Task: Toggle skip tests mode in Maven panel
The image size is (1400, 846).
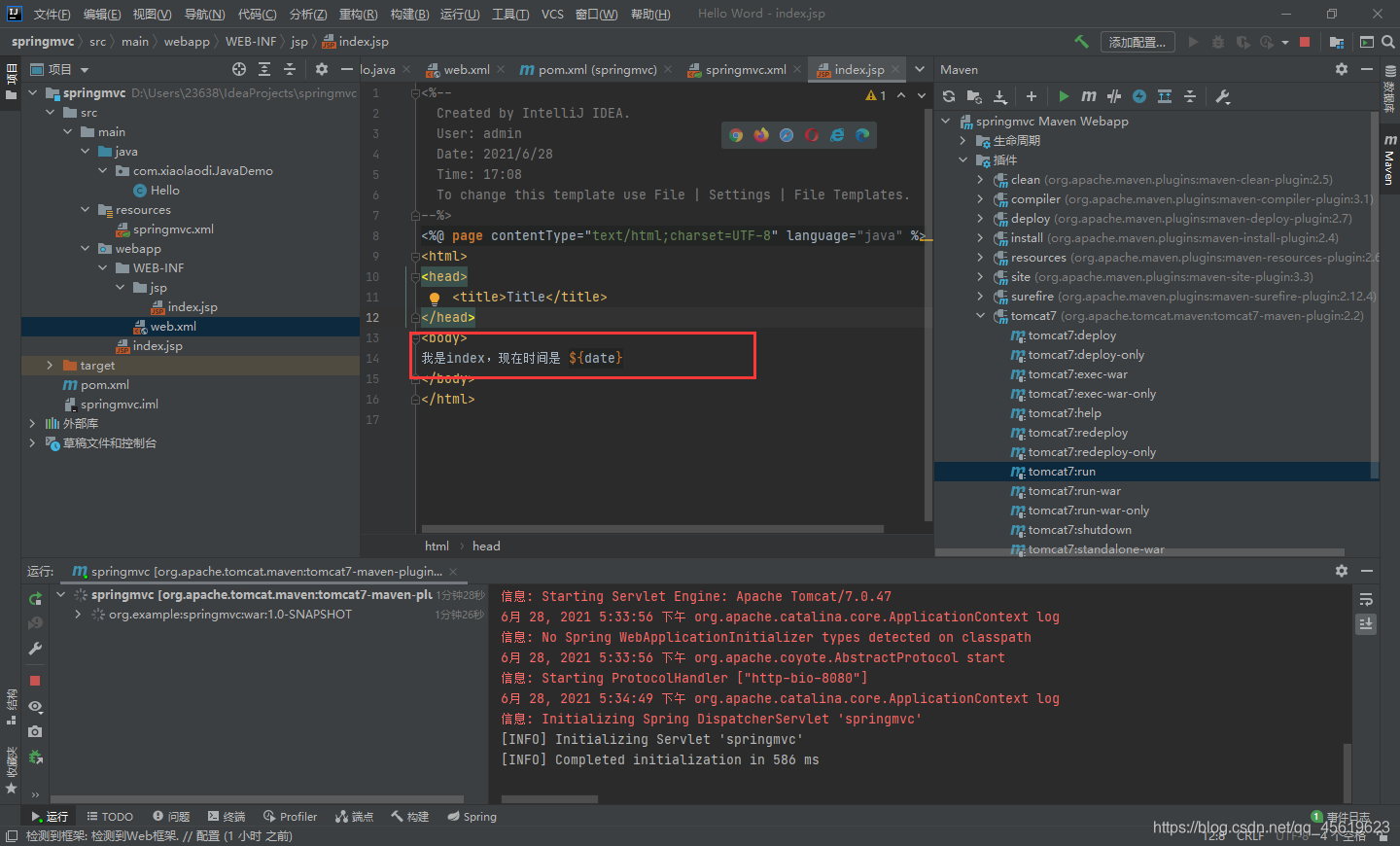Action: point(1113,96)
